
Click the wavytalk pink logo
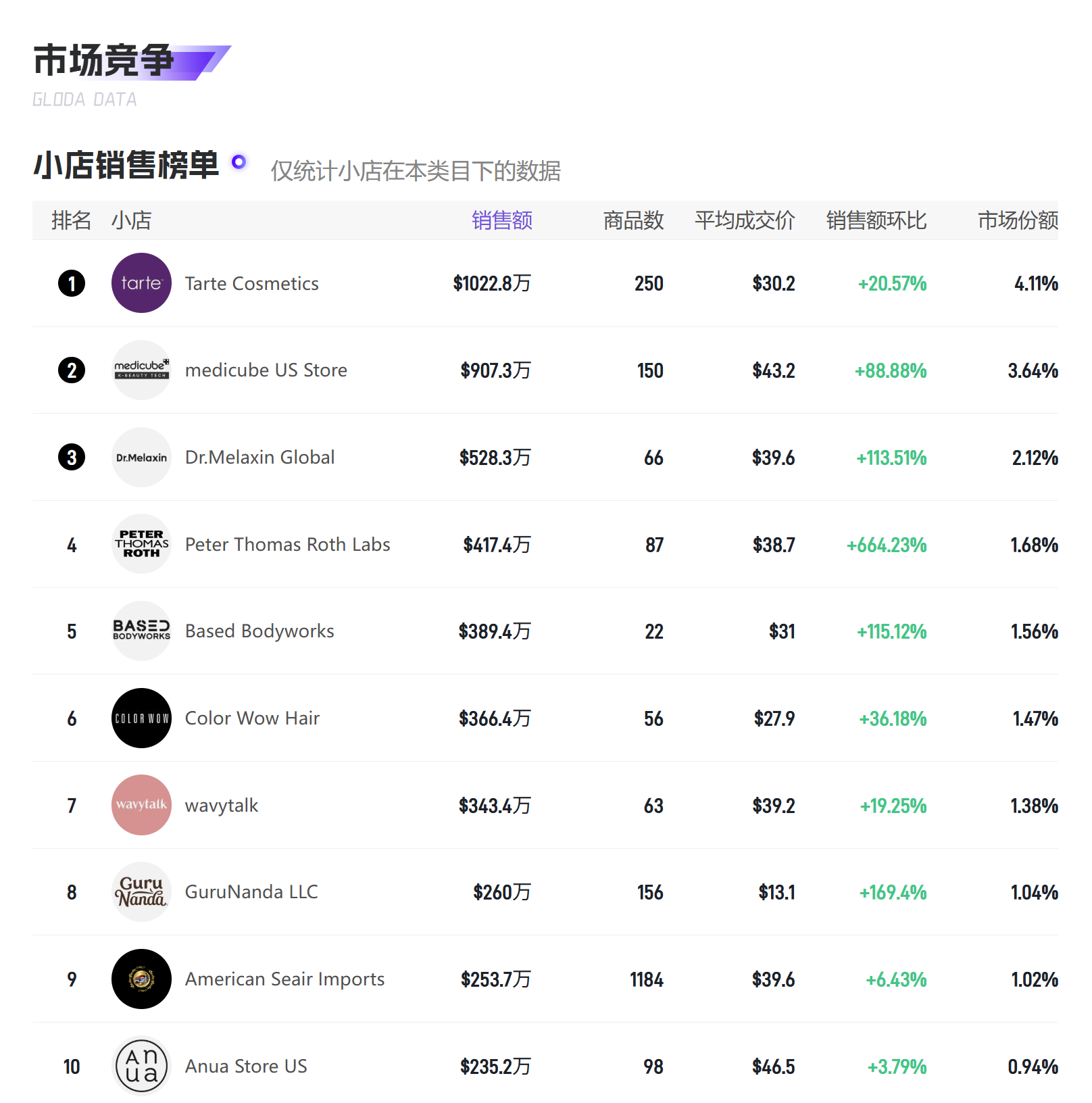(141, 805)
